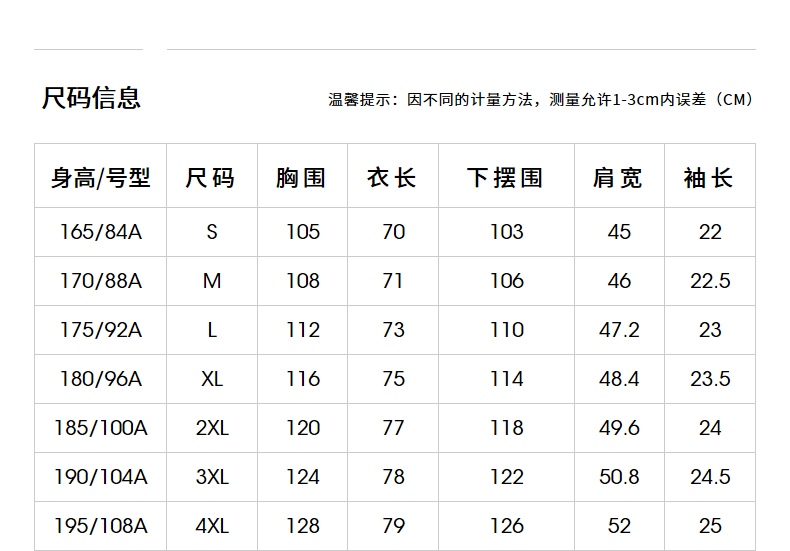This screenshot has height=551, width=790.
Task: Click the 袖长 column header
Action: (x=709, y=178)
